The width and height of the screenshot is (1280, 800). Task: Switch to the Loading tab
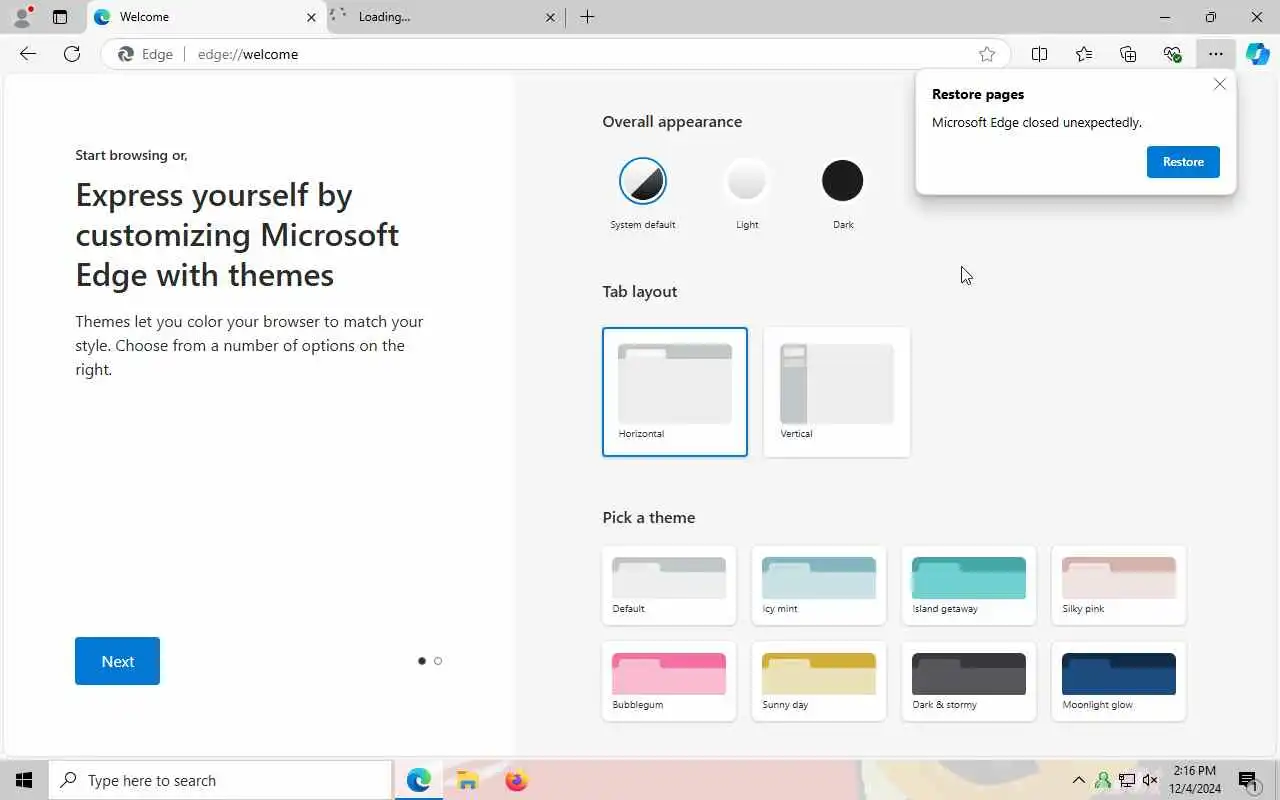445,17
